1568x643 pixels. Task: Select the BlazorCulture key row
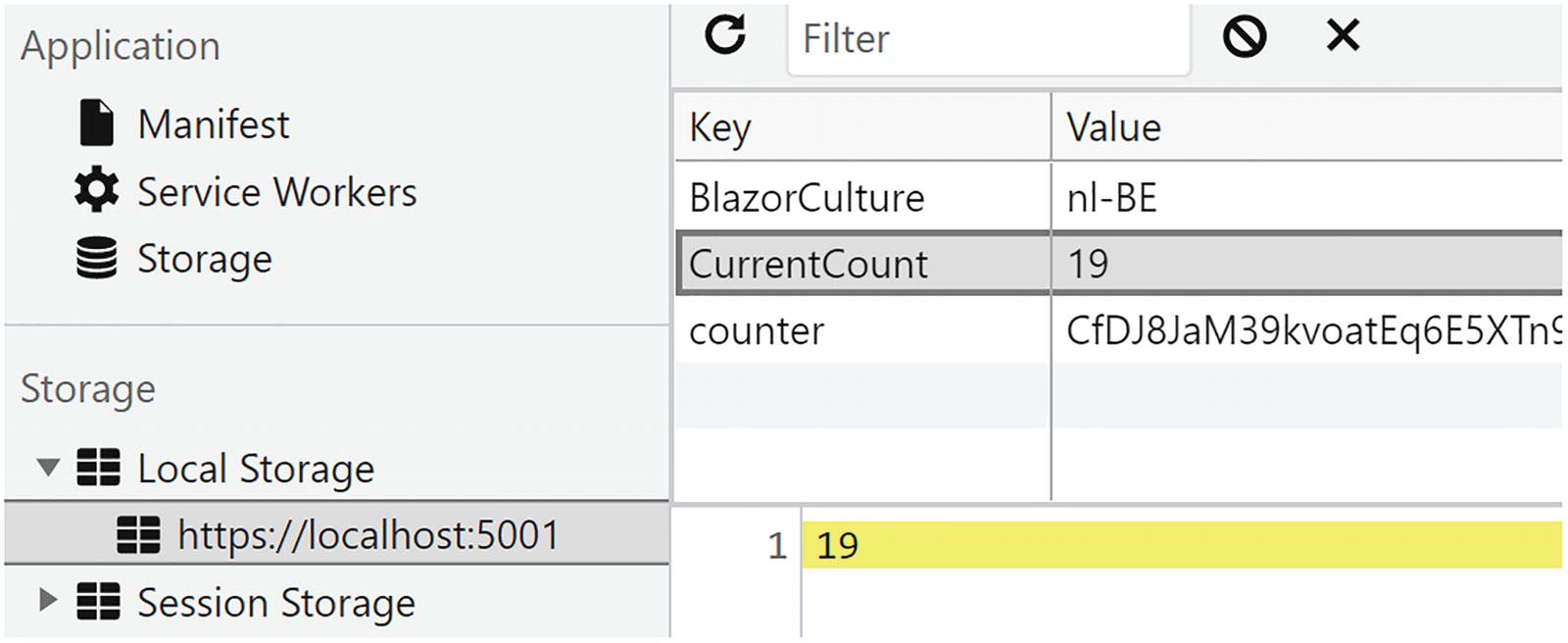(807, 198)
